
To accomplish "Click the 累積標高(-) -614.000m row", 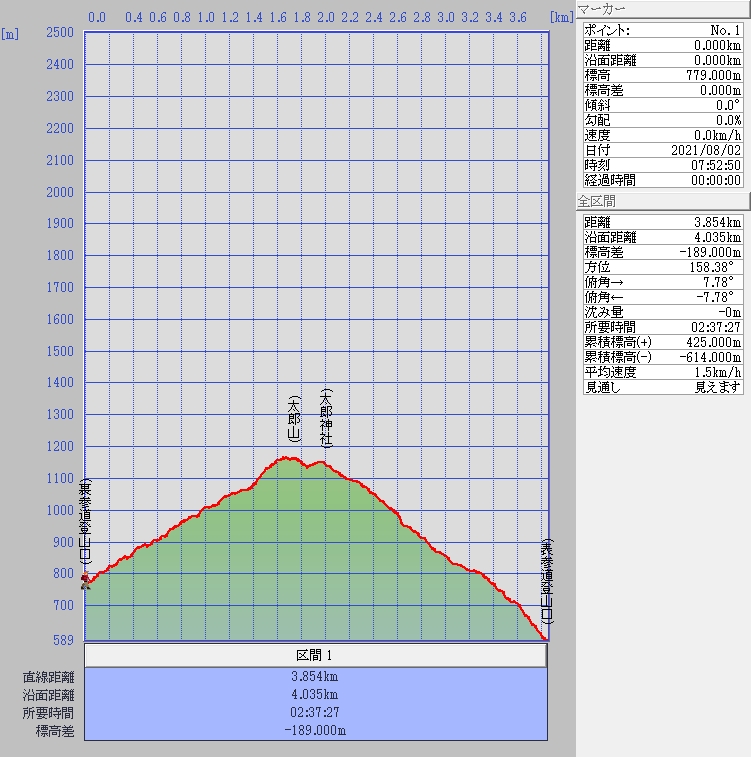I will (662, 357).
